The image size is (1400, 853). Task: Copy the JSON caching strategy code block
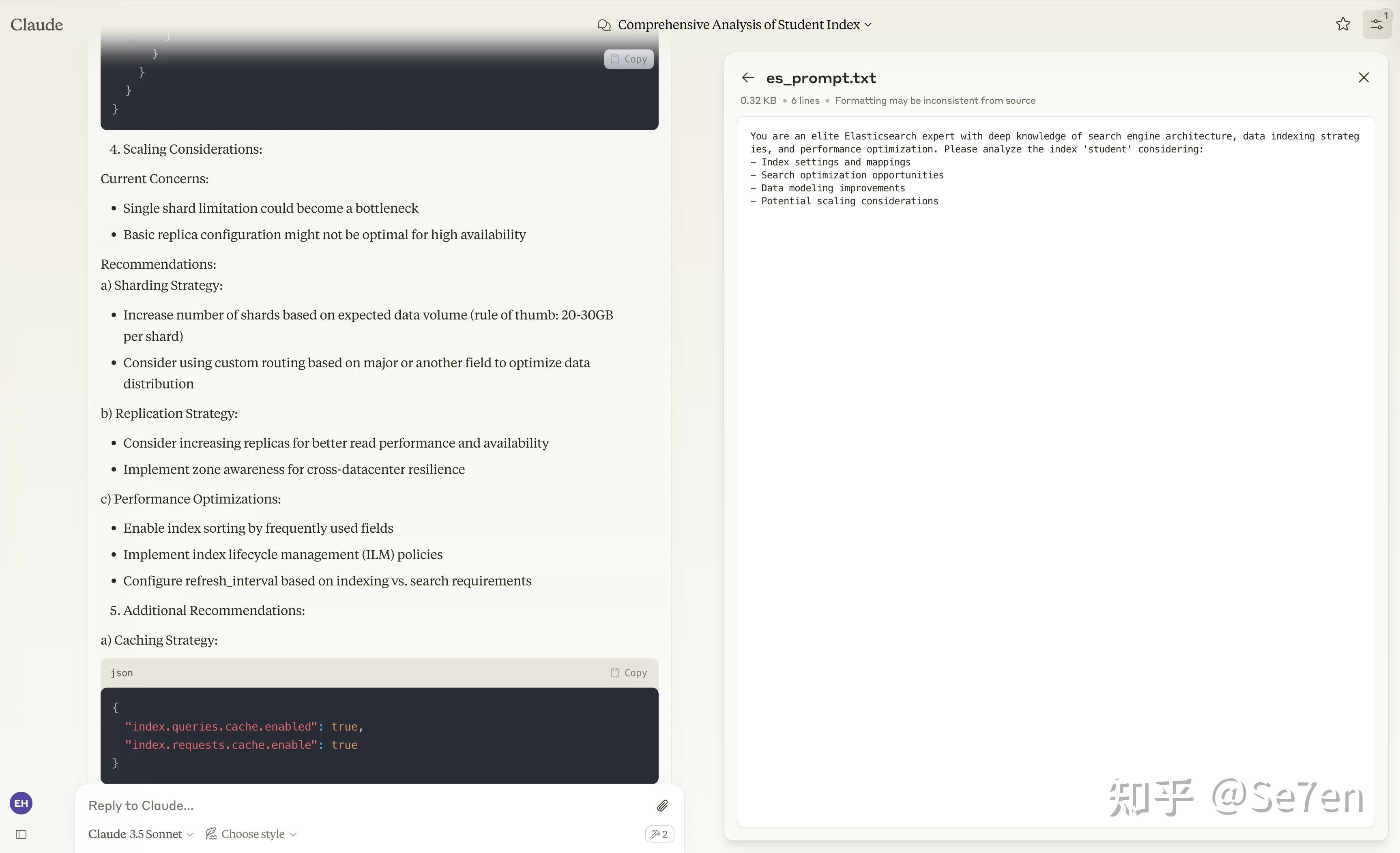point(628,673)
